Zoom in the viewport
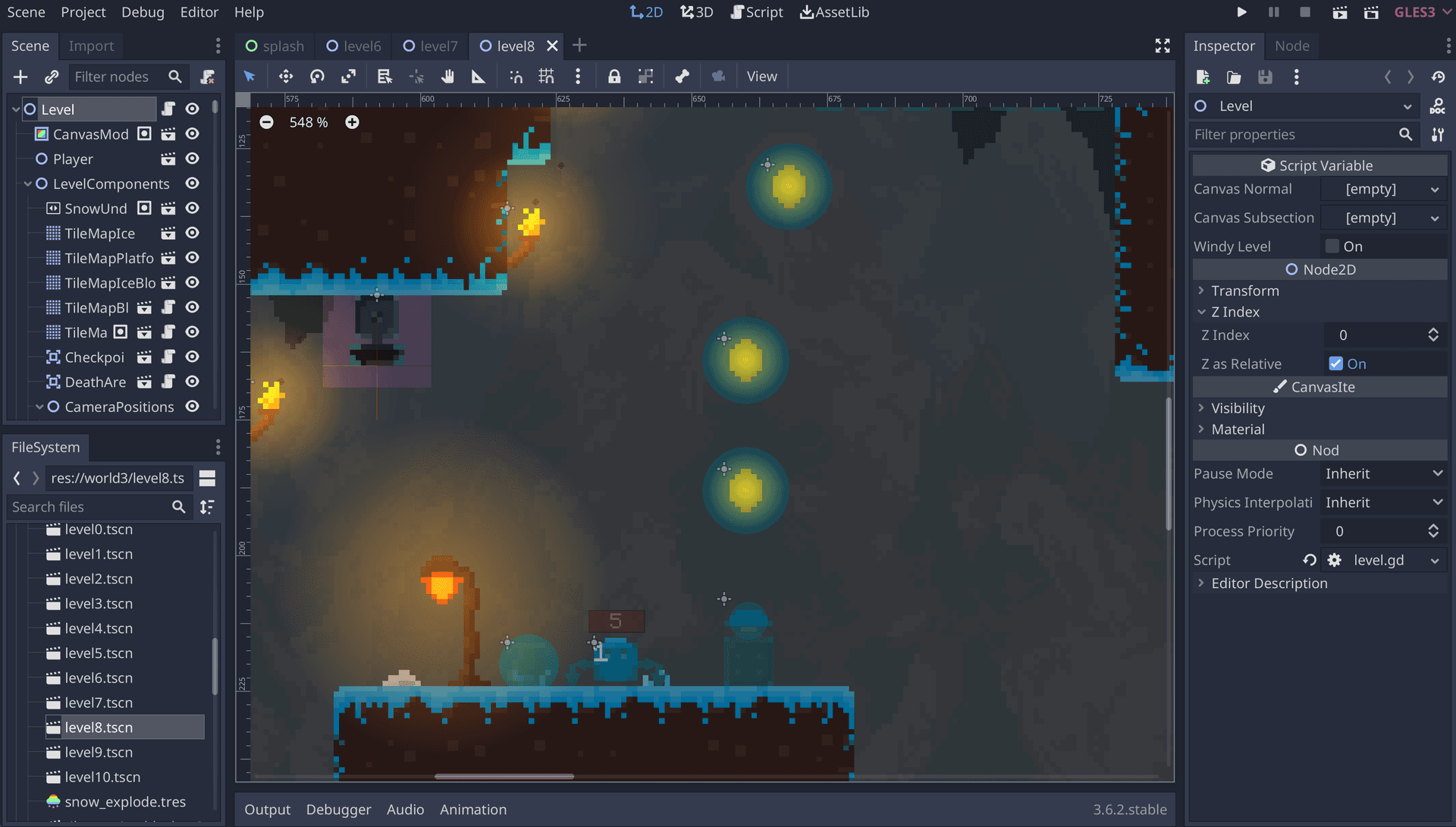The image size is (1456, 827). [352, 122]
